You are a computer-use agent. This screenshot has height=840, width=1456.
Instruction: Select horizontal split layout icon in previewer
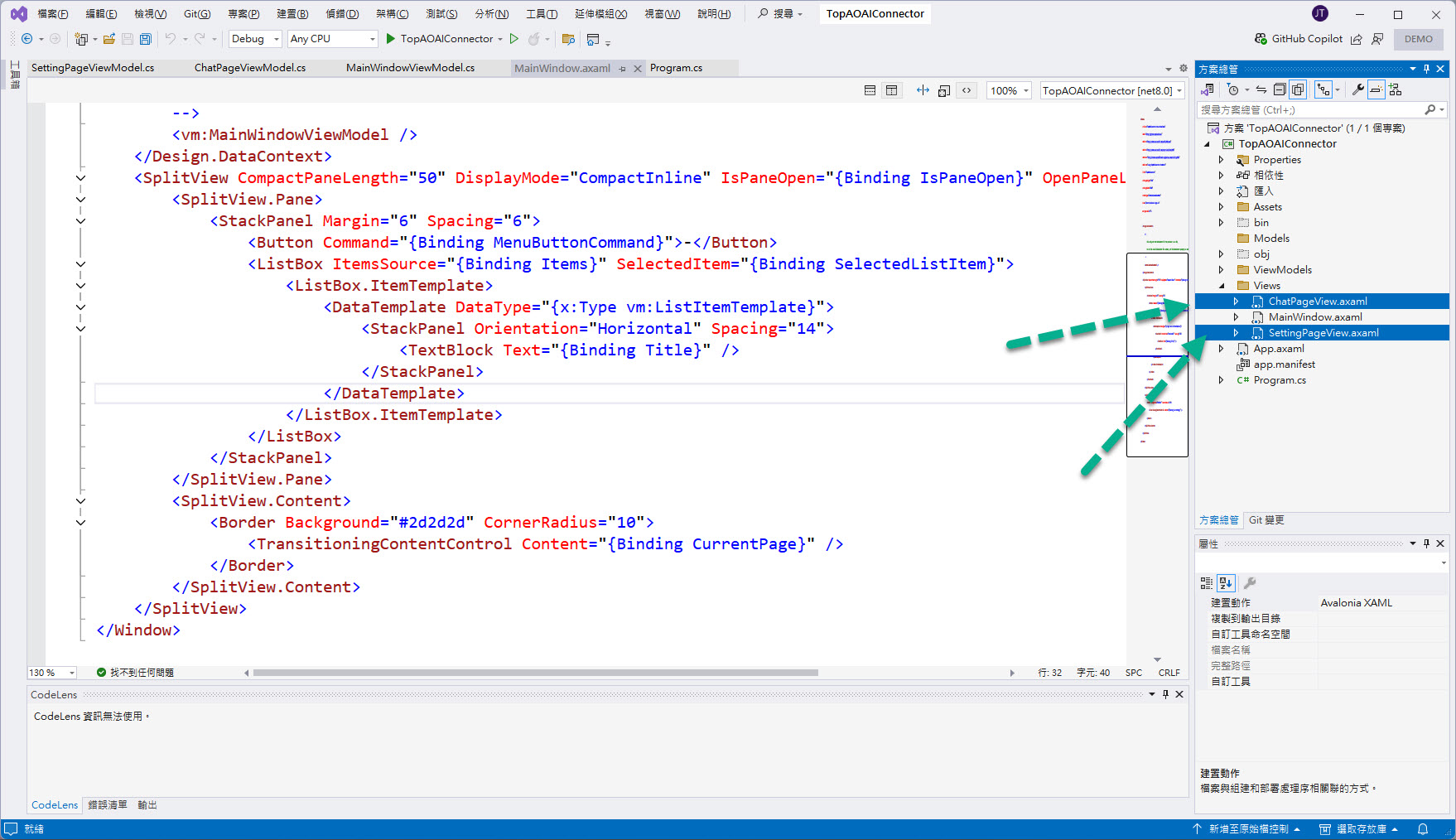coord(870,90)
